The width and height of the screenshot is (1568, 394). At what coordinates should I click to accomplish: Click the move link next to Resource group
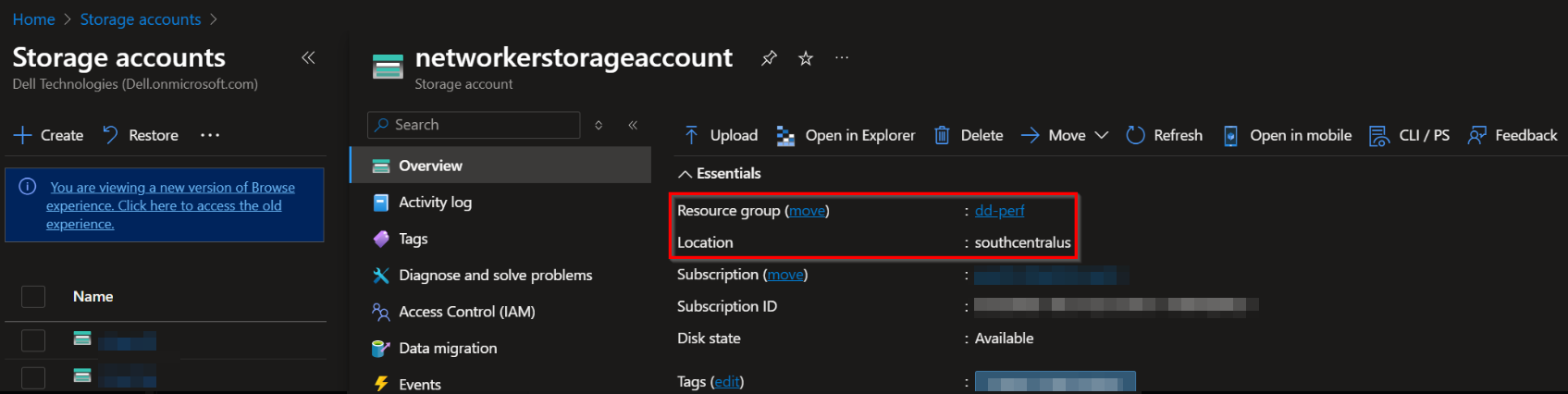807,211
